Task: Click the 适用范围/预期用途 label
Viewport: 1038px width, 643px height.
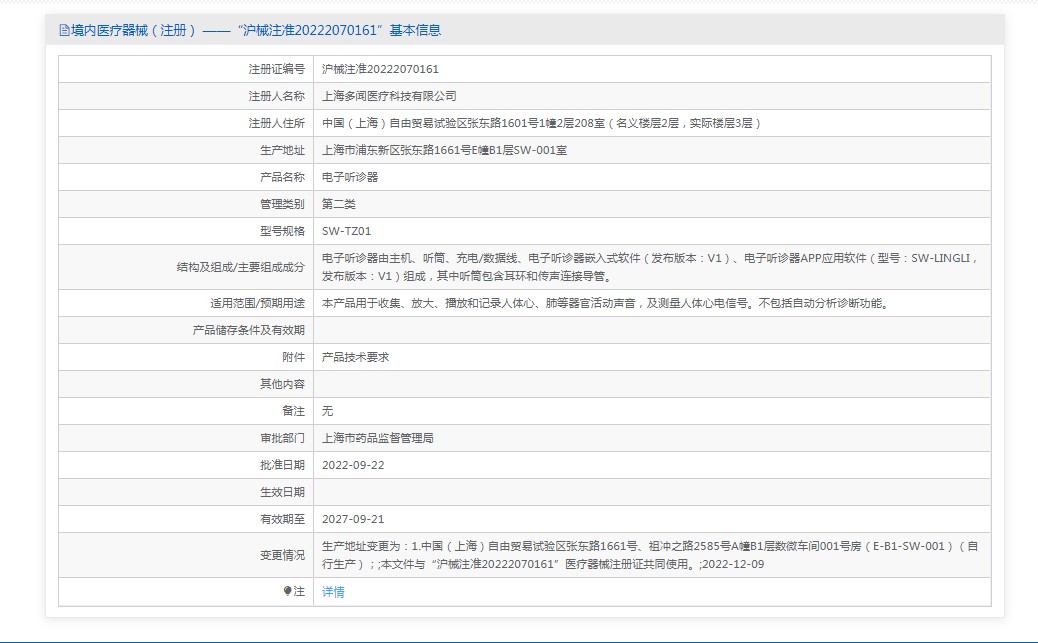Action: point(258,303)
